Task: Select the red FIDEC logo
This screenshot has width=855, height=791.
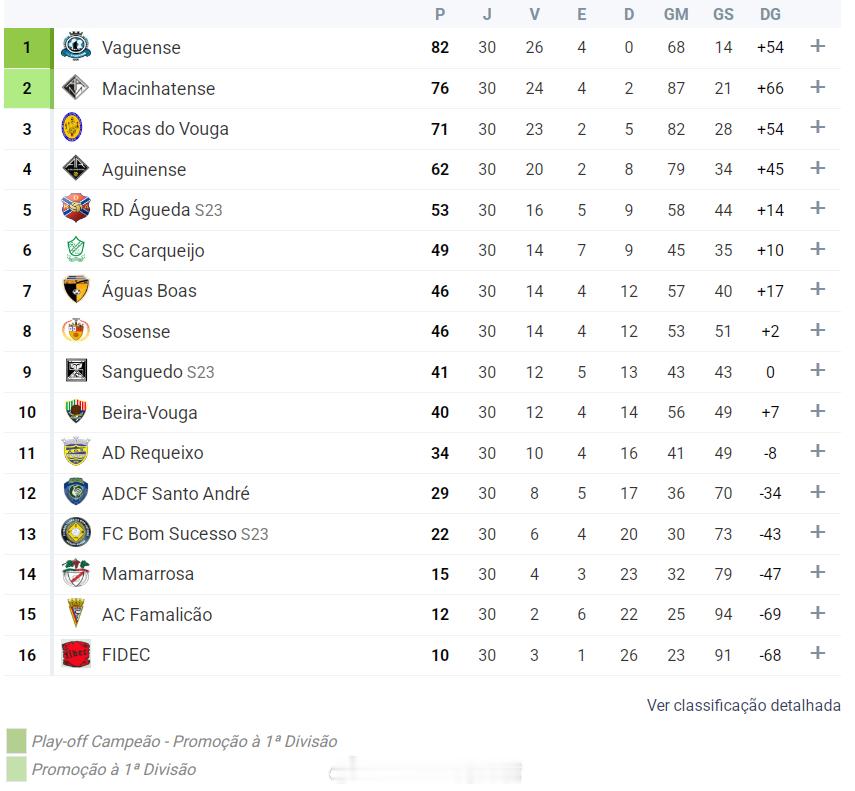Action: pos(76,655)
